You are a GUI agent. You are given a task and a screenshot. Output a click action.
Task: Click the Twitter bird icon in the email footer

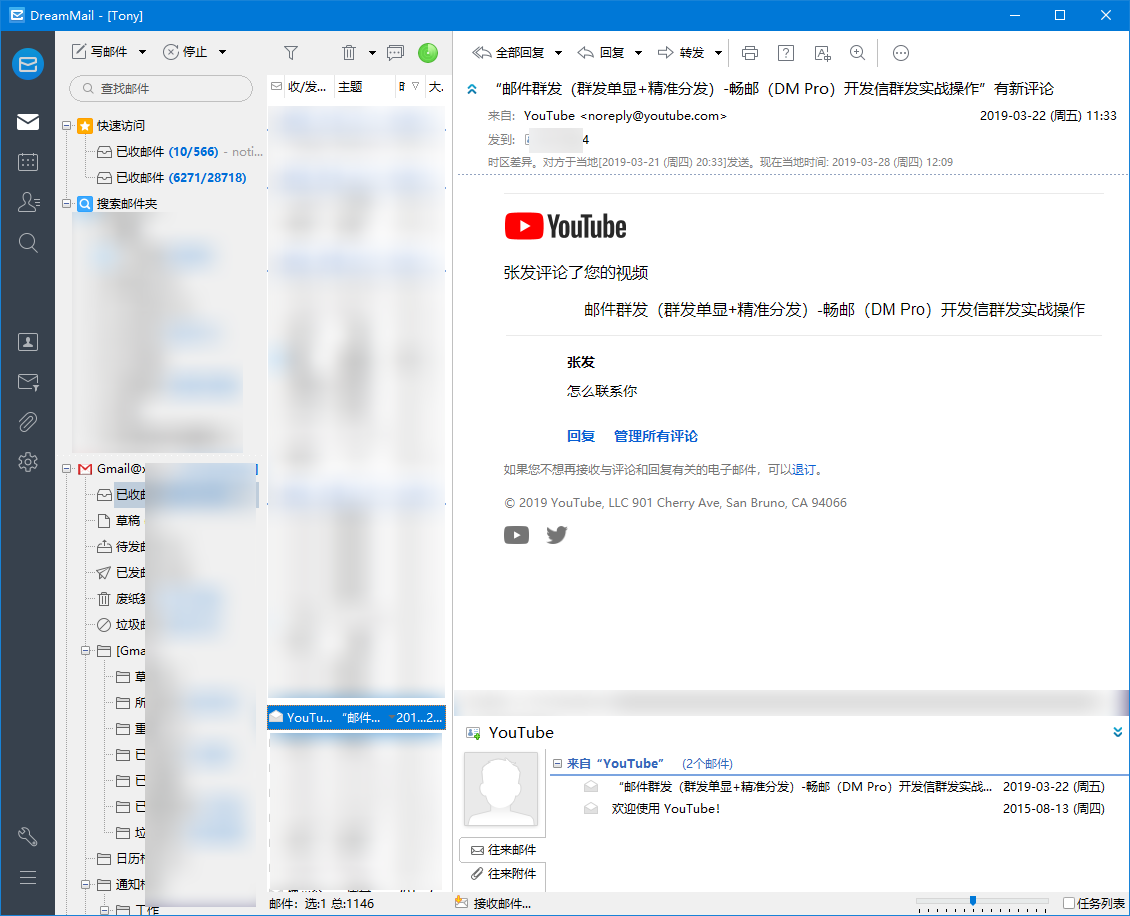pyautogui.click(x=556, y=535)
